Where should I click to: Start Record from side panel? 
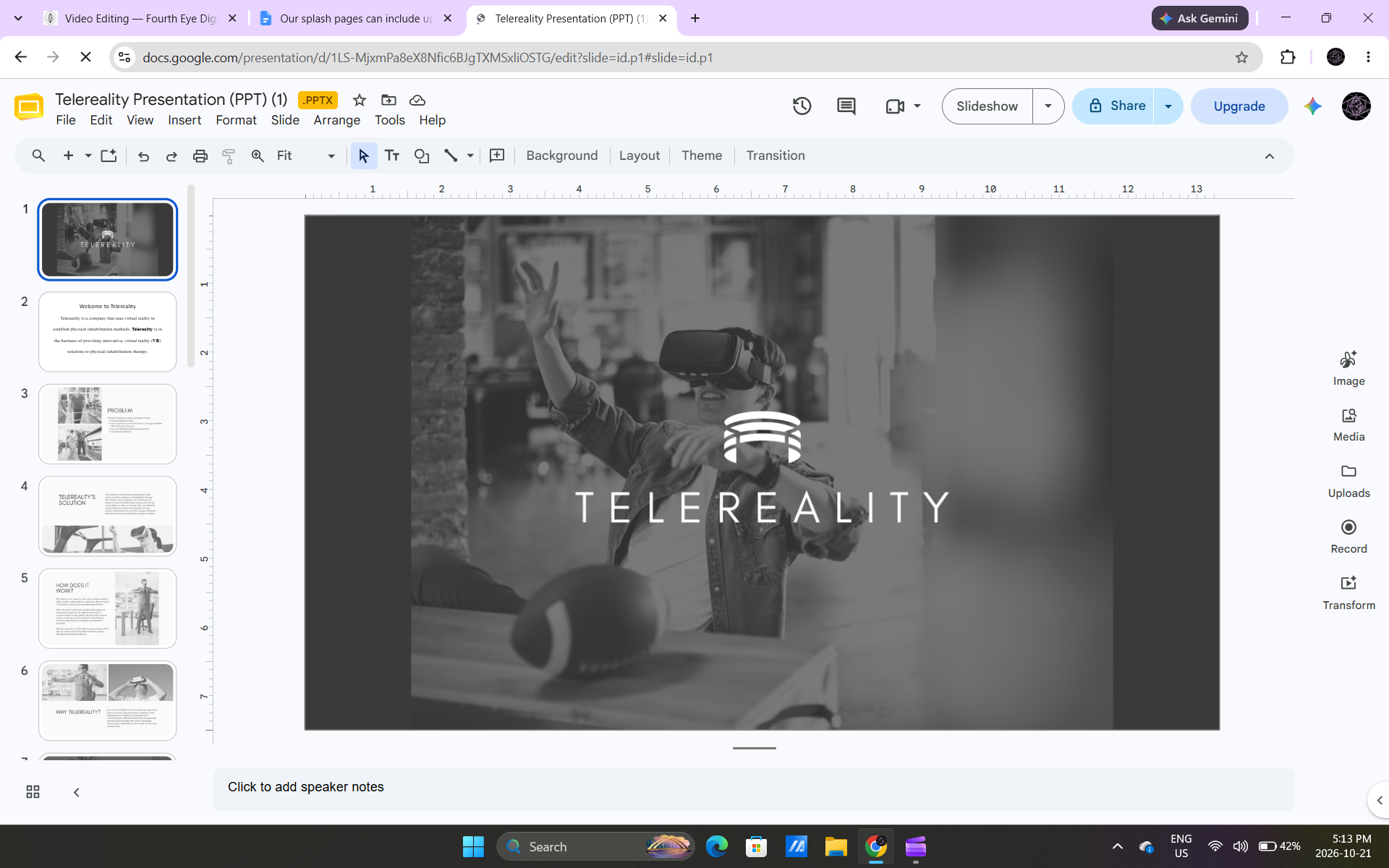tap(1348, 537)
